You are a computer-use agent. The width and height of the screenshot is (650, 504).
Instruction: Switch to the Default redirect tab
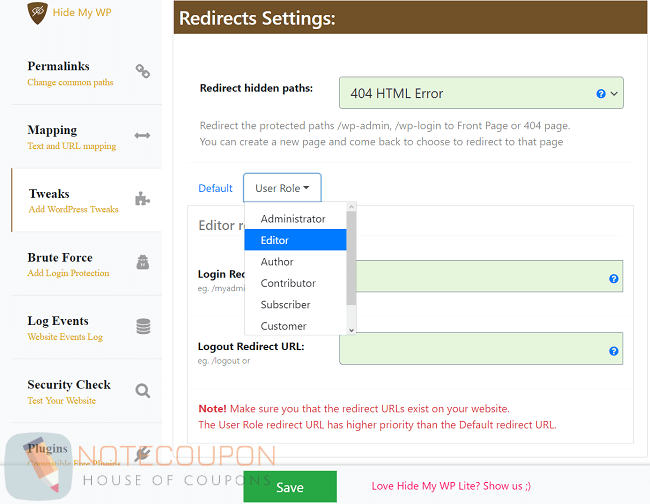pyautogui.click(x=215, y=188)
